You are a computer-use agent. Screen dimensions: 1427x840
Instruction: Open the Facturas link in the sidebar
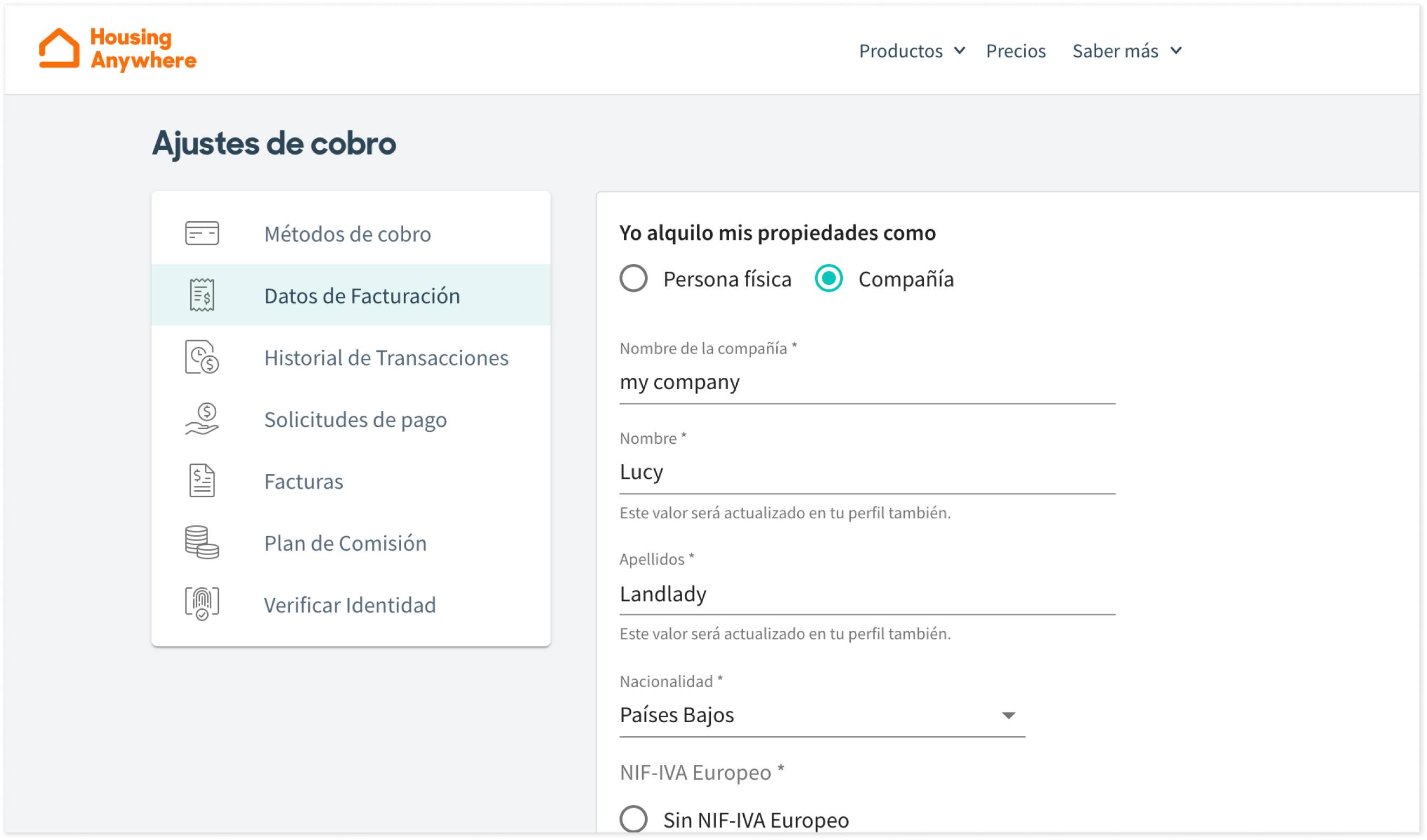(x=304, y=482)
